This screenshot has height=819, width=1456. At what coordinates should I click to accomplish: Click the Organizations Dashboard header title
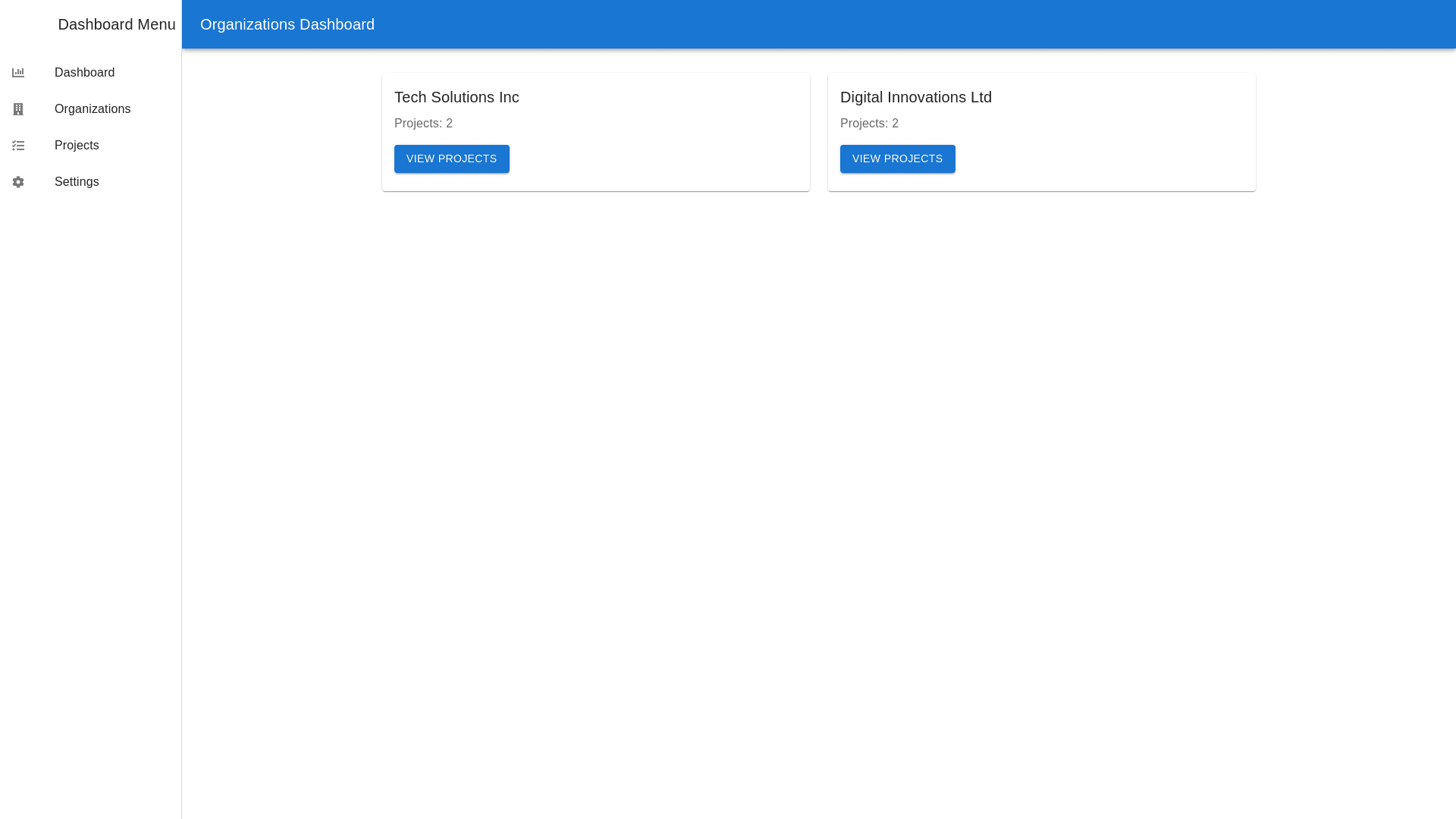[287, 24]
